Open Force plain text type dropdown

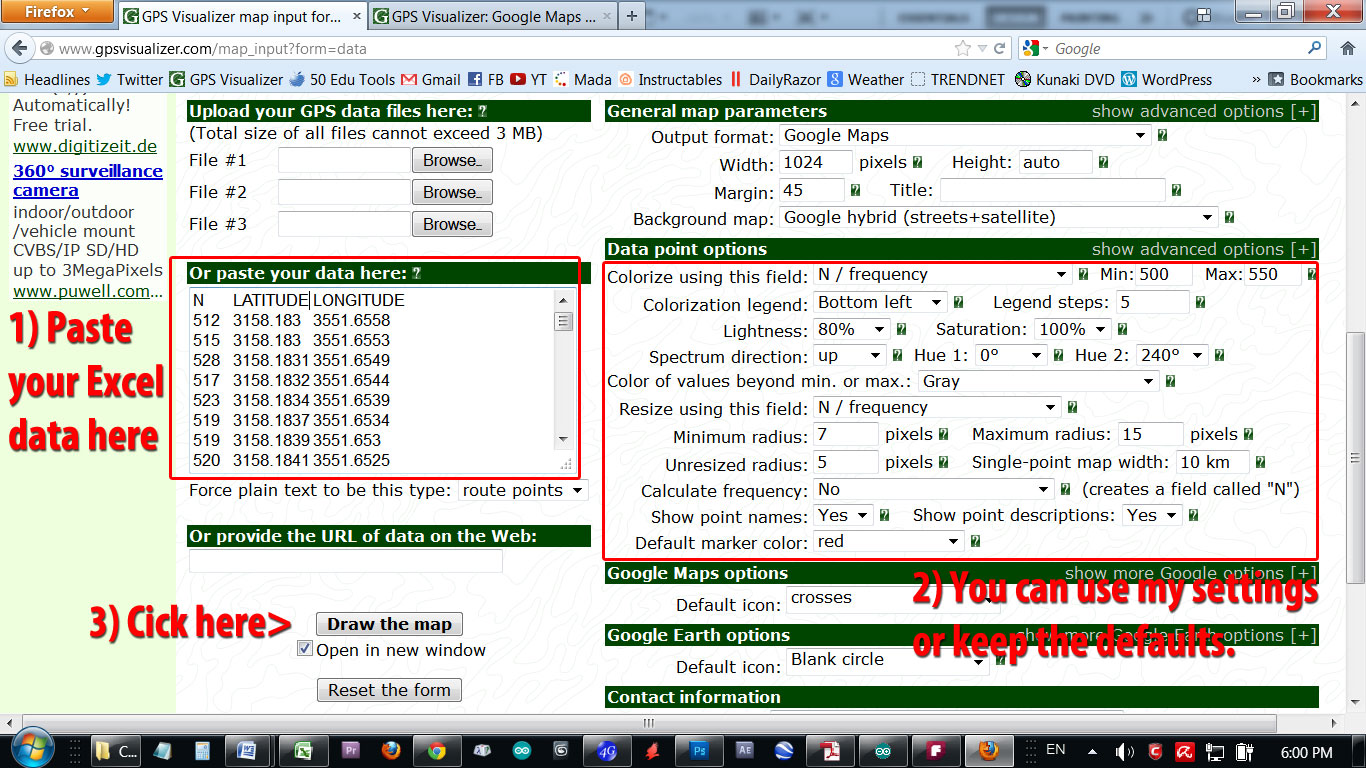click(523, 490)
